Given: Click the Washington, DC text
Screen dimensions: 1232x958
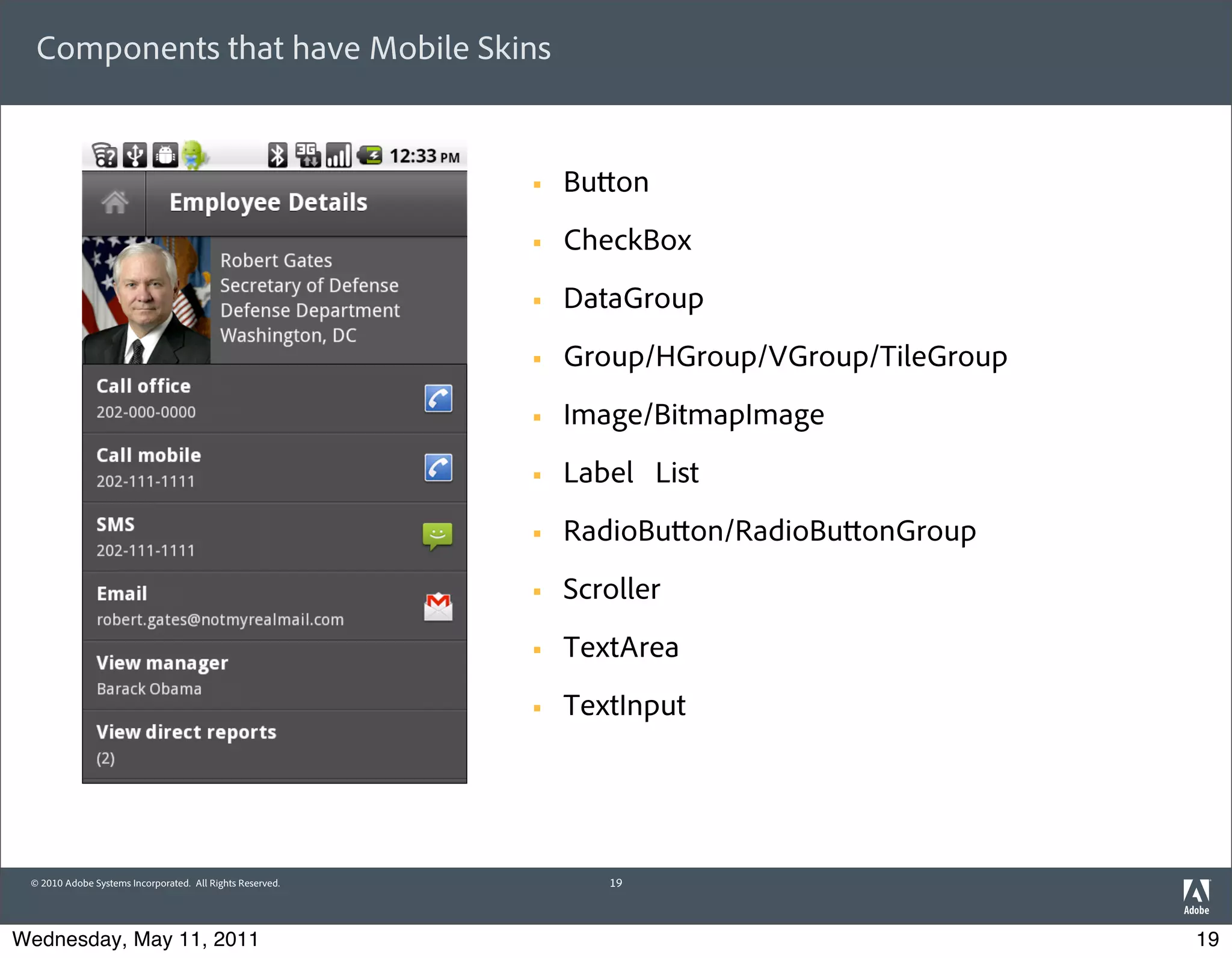Looking at the screenshot, I should pos(288,336).
